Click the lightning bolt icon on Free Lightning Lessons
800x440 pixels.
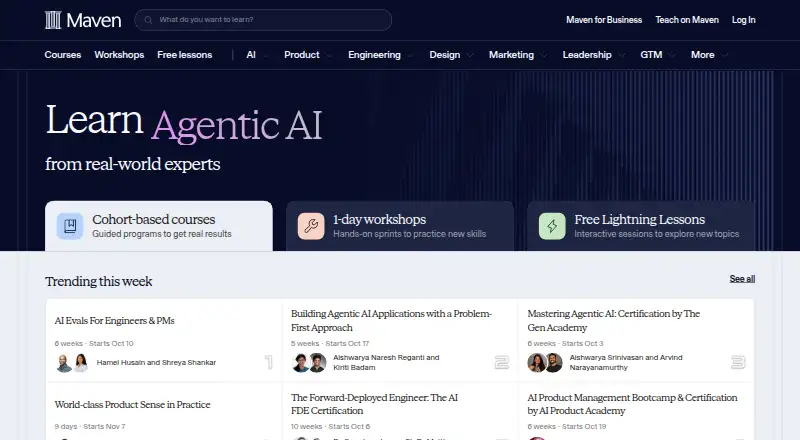[x=552, y=226]
